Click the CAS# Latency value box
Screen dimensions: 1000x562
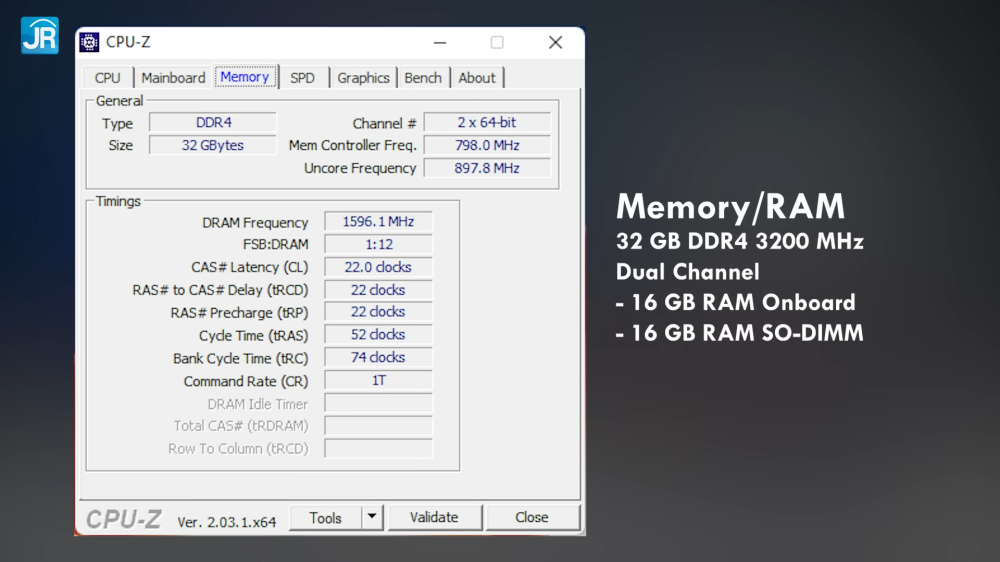pyautogui.click(x=378, y=267)
